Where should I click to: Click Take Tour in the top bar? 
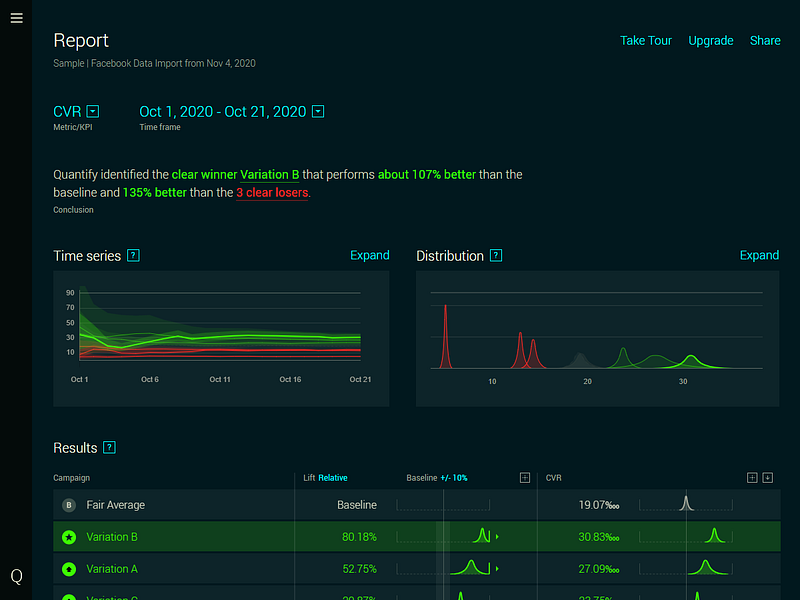(645, 40)
